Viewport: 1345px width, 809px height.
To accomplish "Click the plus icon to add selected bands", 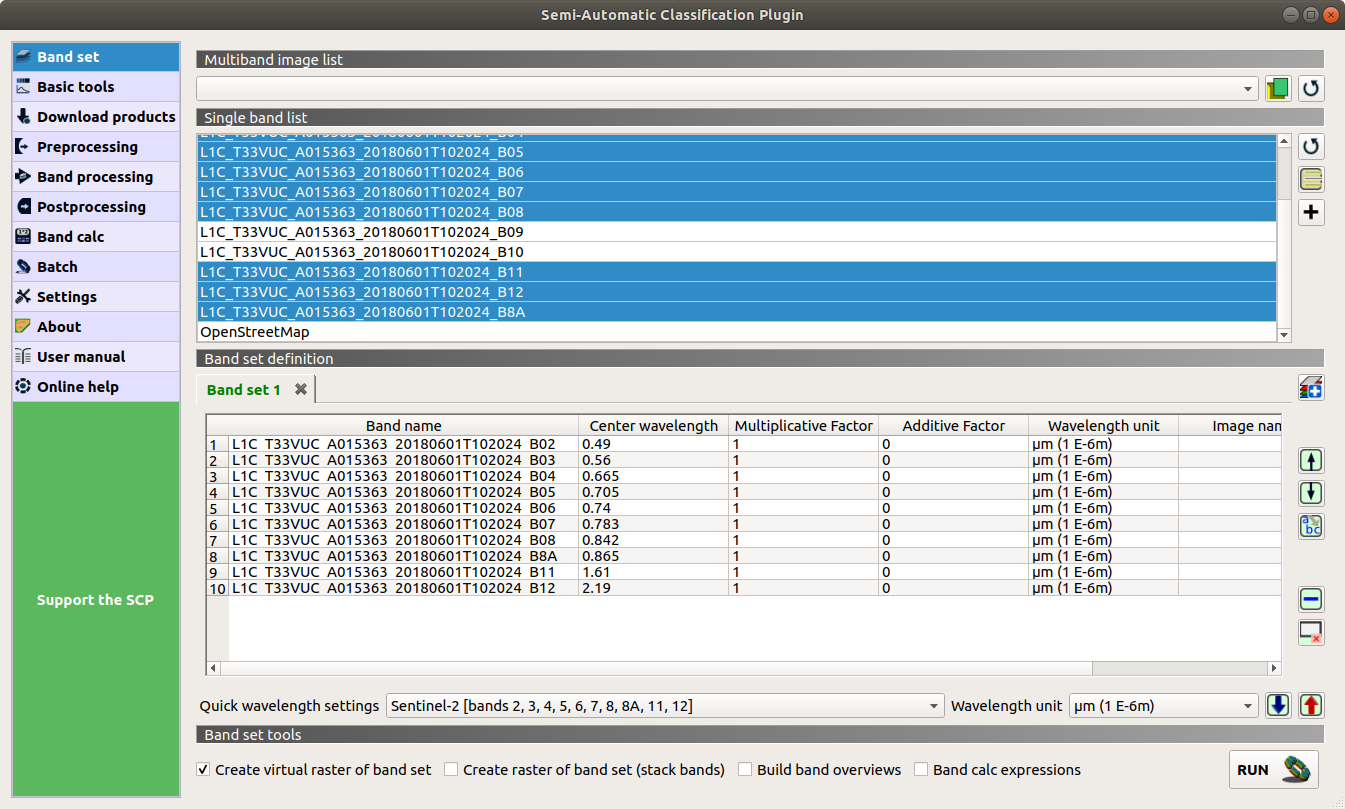I will click(1311, 212).
